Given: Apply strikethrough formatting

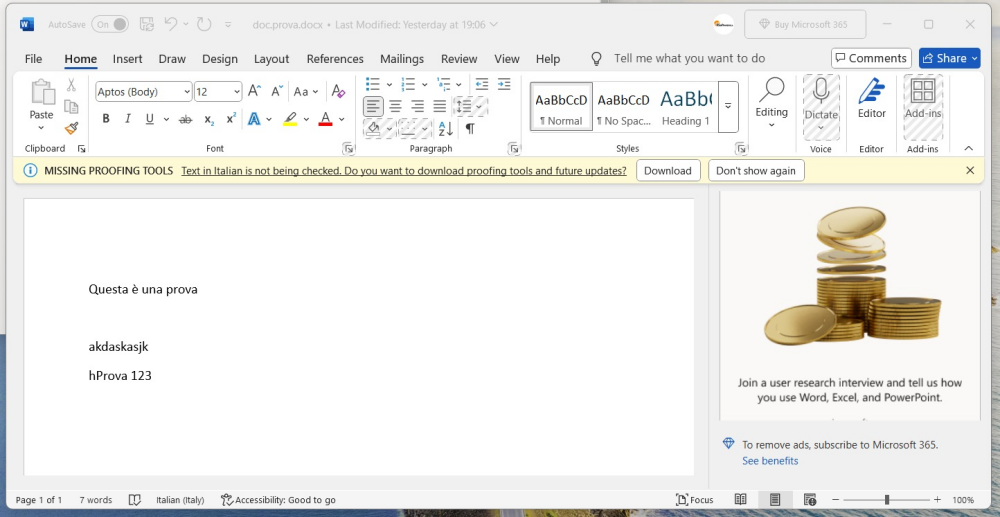Looking at the screenshot, I should [186, 119].
